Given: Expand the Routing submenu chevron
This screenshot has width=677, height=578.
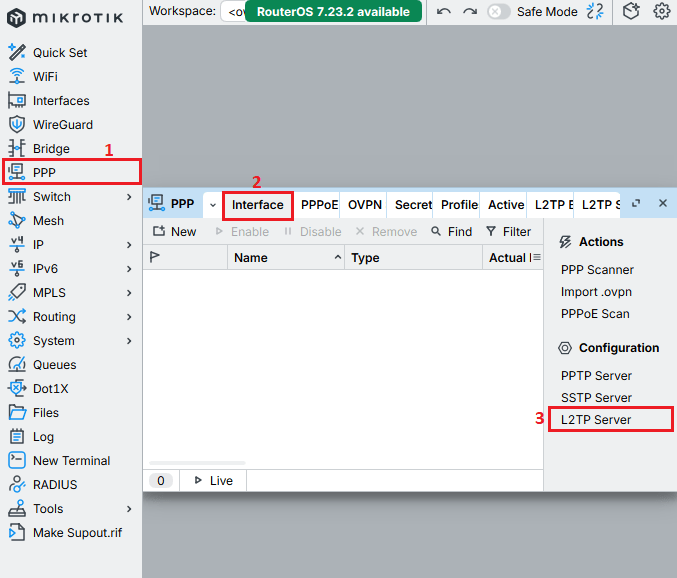Looking at the screenshot, I should pyautogui.click(x=129, y=317).
